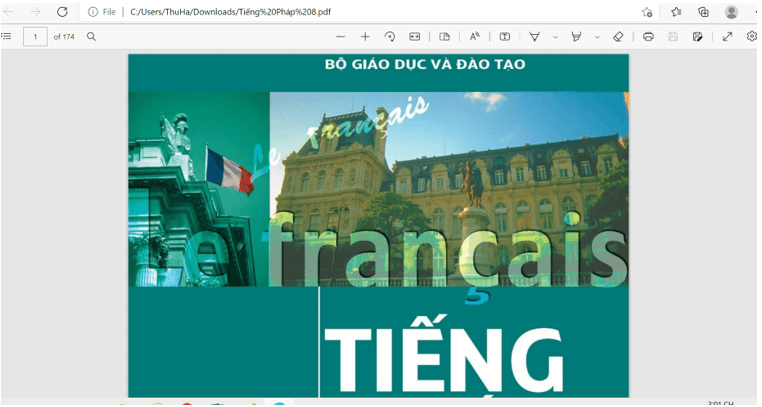Screen dimensions: 762x407
Task: Click the PDF cover page image
Action: (379, 226)
